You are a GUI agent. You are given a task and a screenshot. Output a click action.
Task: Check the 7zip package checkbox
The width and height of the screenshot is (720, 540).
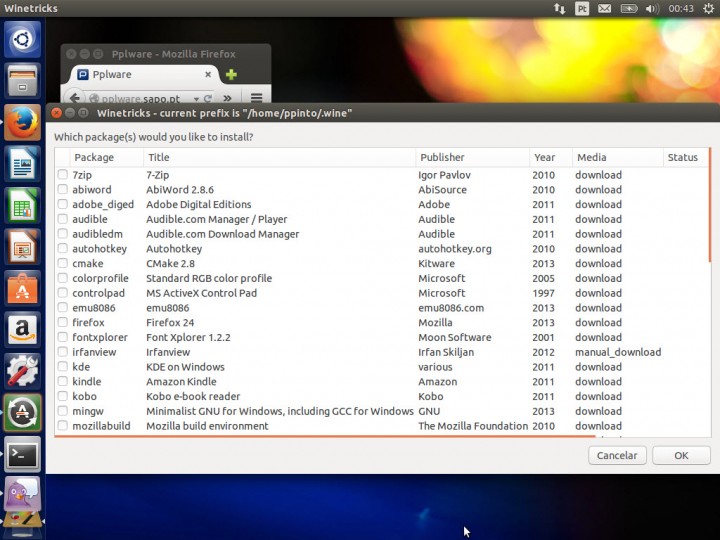coord(62,174)
